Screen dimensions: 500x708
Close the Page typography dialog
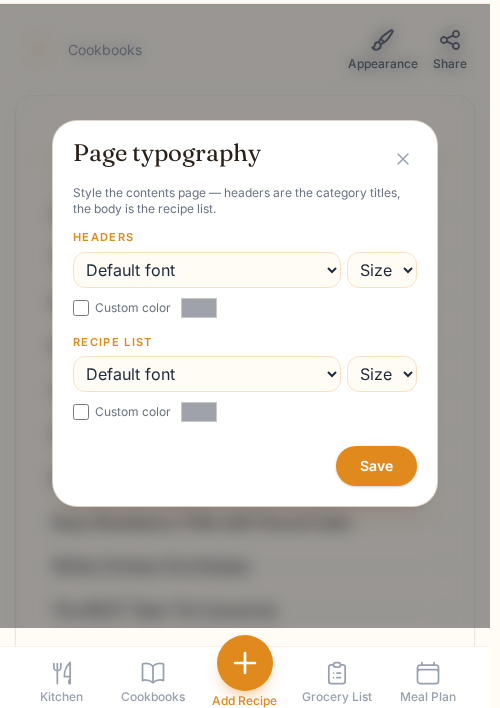click(x=402, y=159)
